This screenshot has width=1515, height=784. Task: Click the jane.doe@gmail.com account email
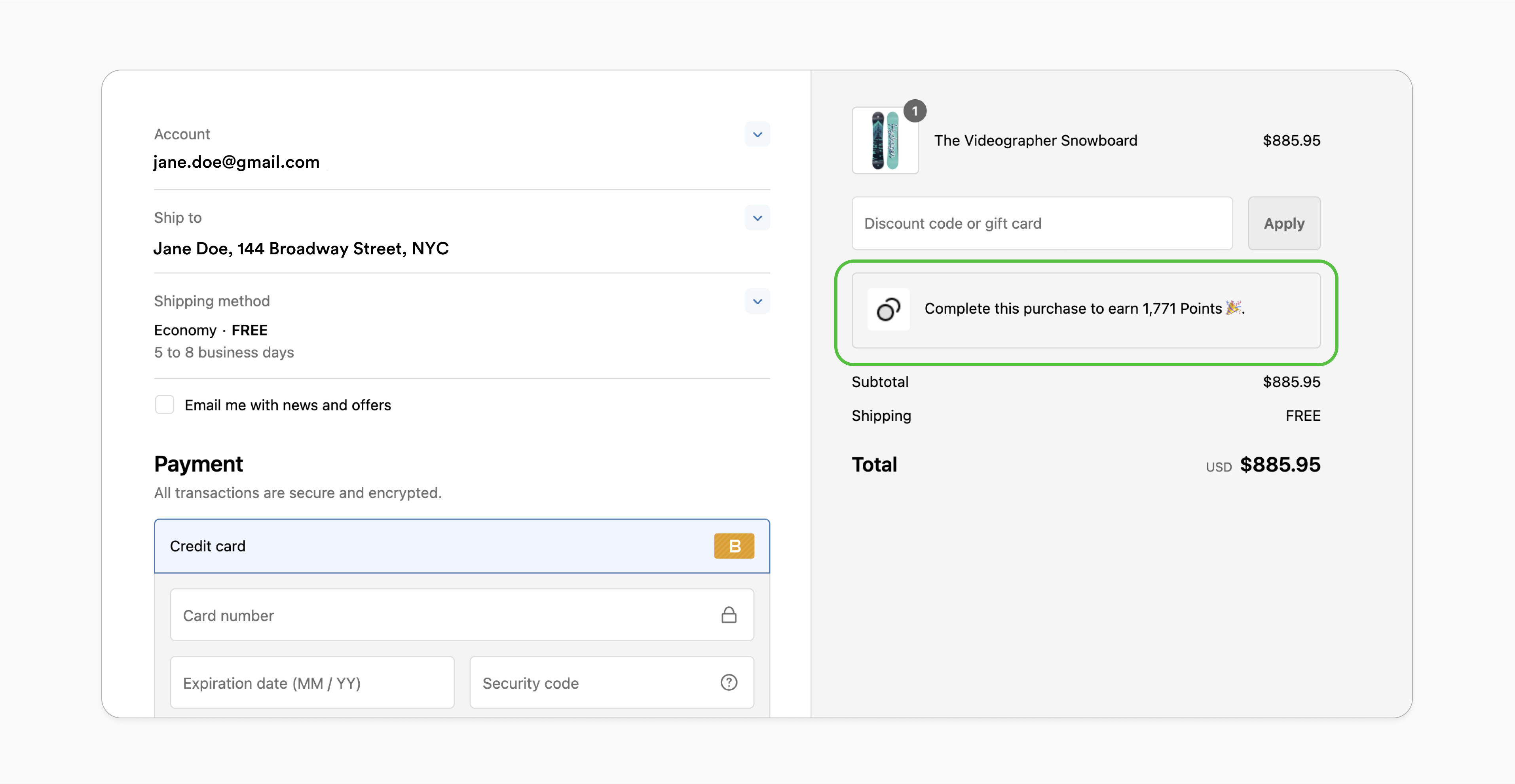236,162
